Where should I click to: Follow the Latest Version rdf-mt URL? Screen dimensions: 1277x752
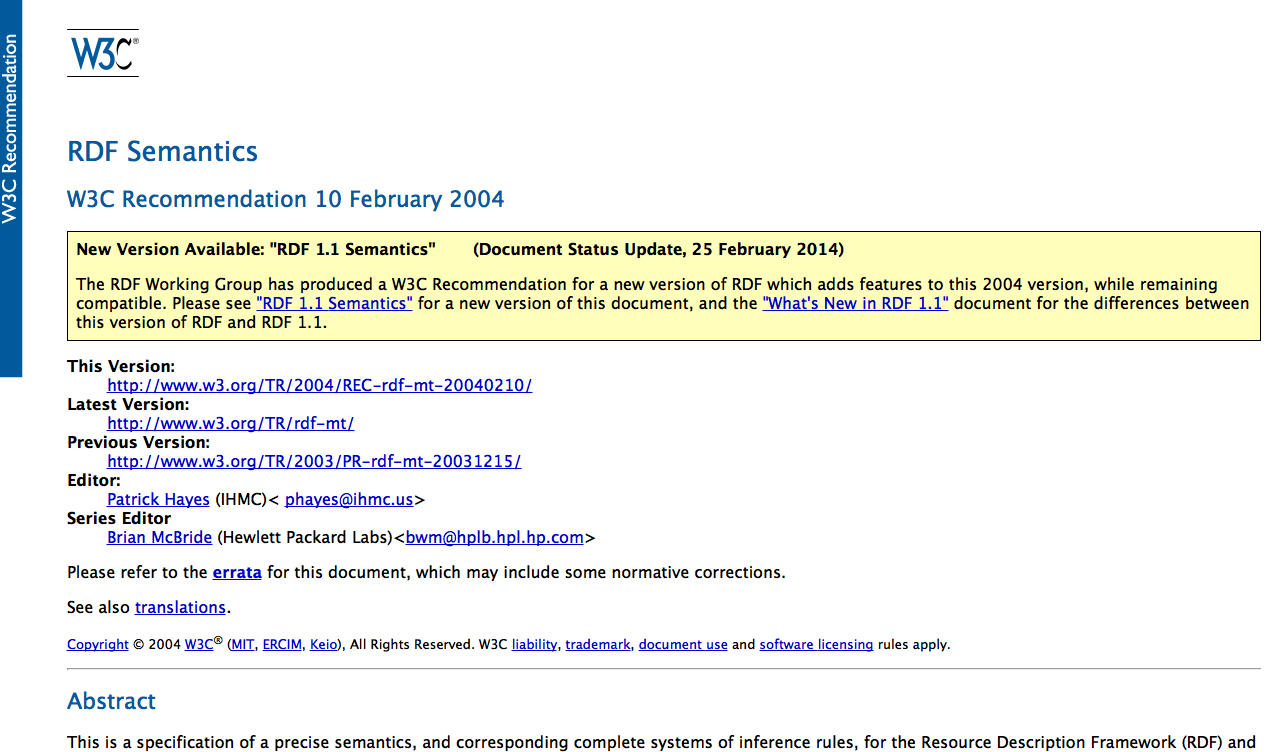tap(230, 423)
